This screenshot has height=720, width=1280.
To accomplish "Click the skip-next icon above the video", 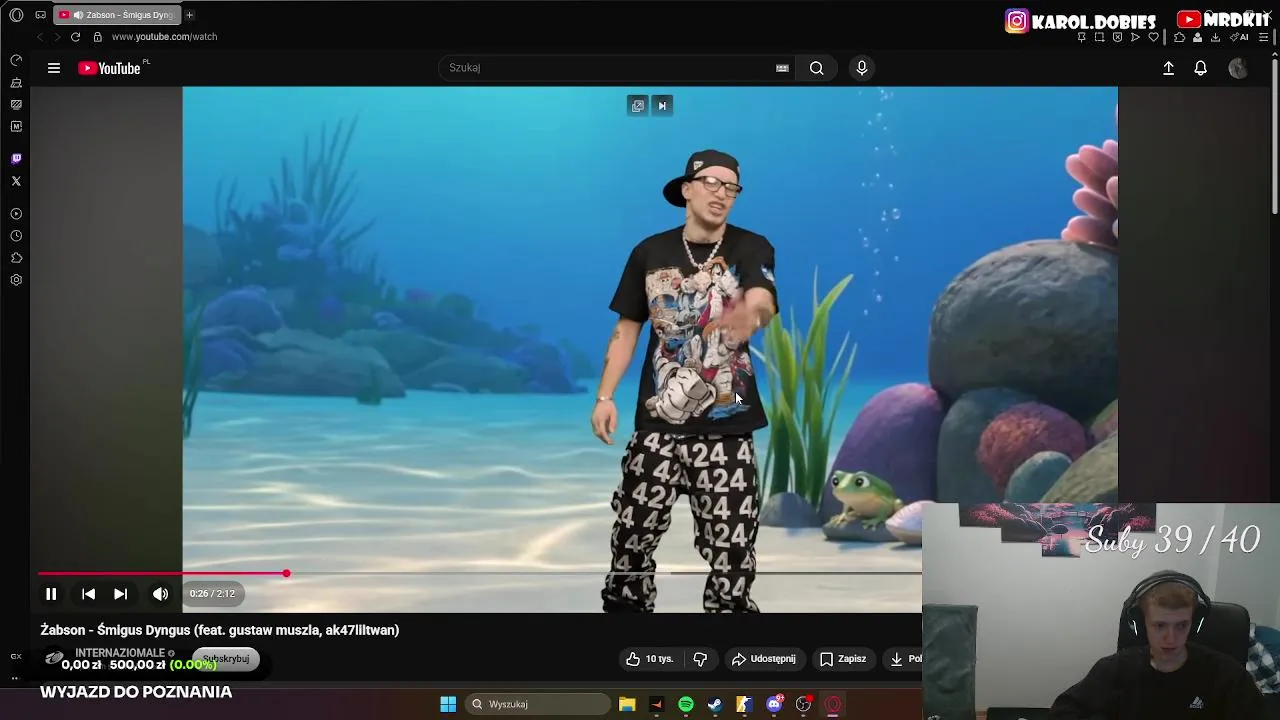I will point(662,106).
